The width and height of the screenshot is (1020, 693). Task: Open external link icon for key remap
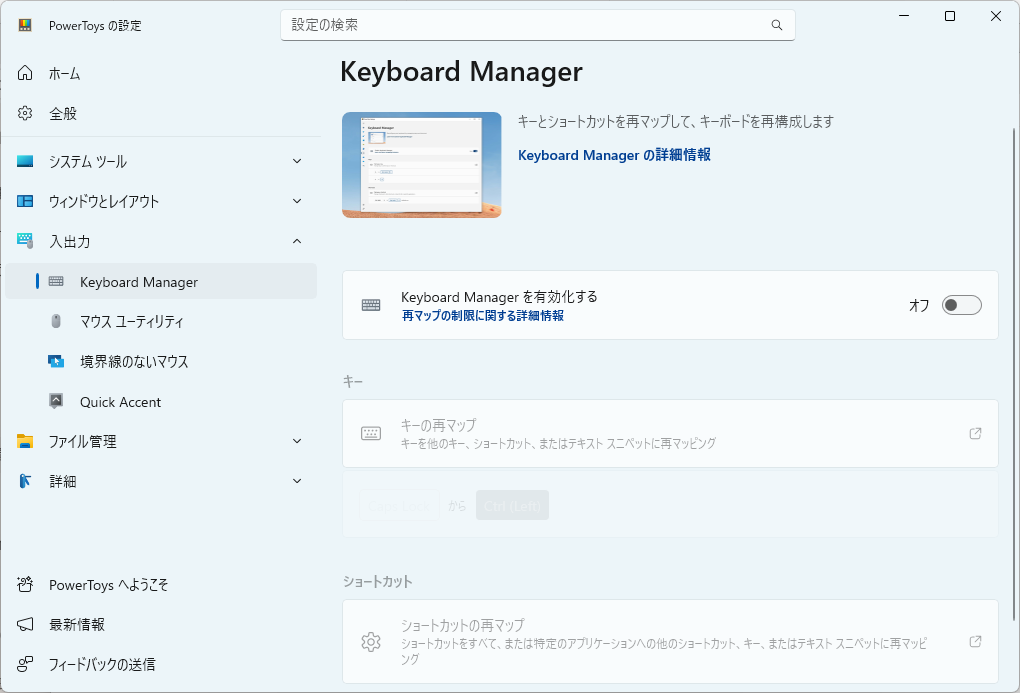[975, 433]
